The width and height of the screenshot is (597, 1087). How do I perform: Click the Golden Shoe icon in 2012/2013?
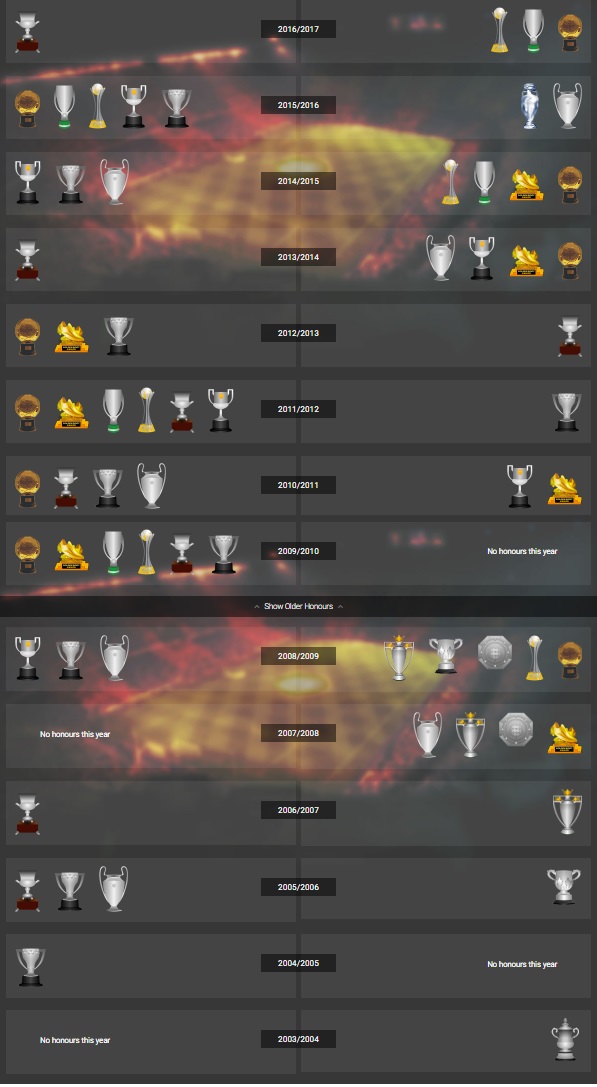coord(71,337)
